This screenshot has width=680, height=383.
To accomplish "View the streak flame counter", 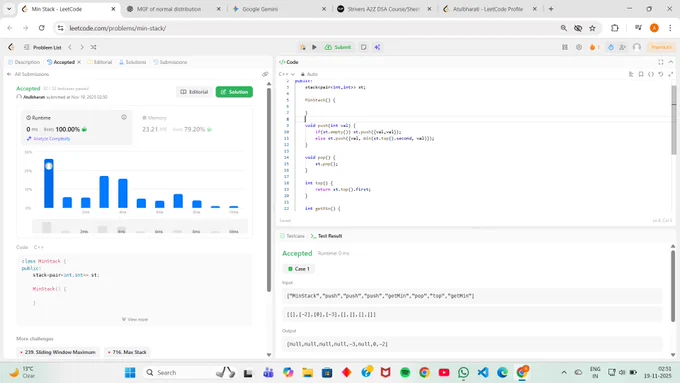I will (x=595, y=47).
